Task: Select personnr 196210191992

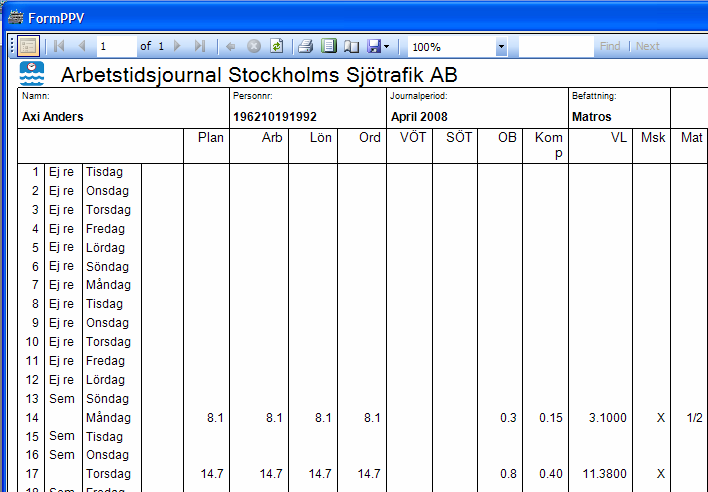Action: pyautogui.click(x=275, y=117)
